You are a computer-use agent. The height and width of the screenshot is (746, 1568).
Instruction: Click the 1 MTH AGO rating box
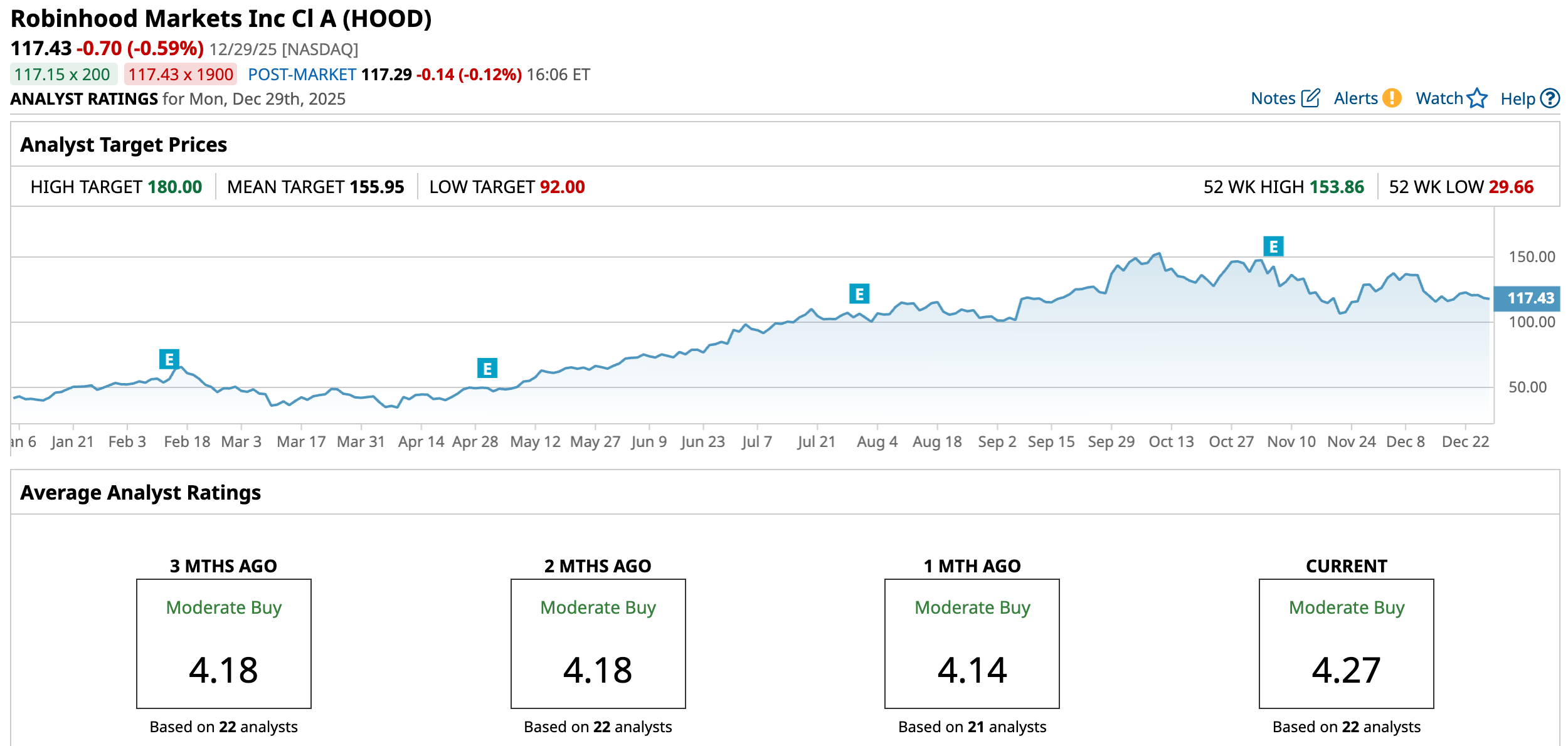[972, 644]
